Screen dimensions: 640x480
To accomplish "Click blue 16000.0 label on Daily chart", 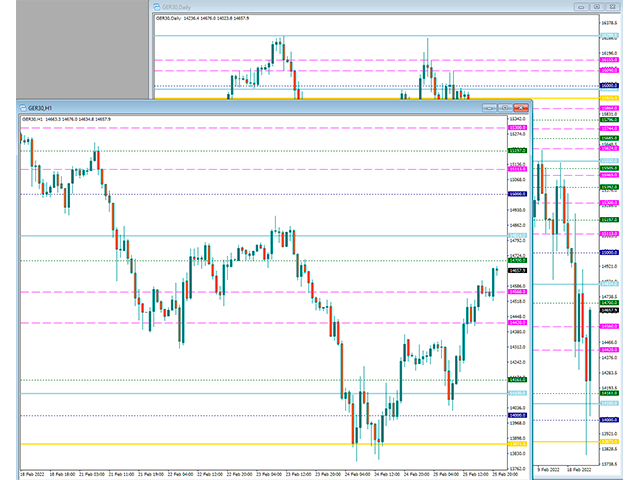I will pyautogui.click(x=610, y=86).
